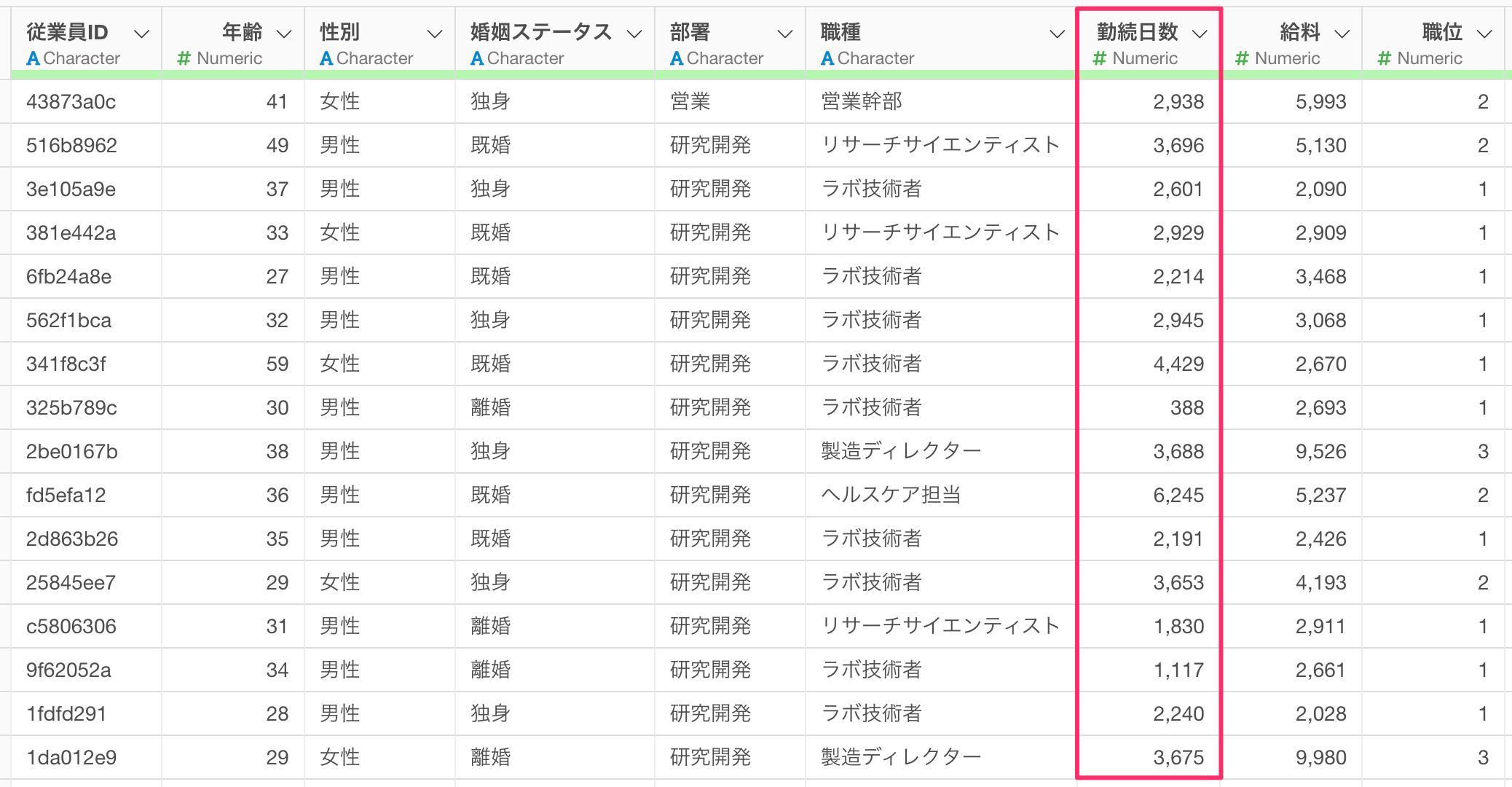Select 勤続日数 value 3,696
The image size is (1512, 787).
[1178, 146]
